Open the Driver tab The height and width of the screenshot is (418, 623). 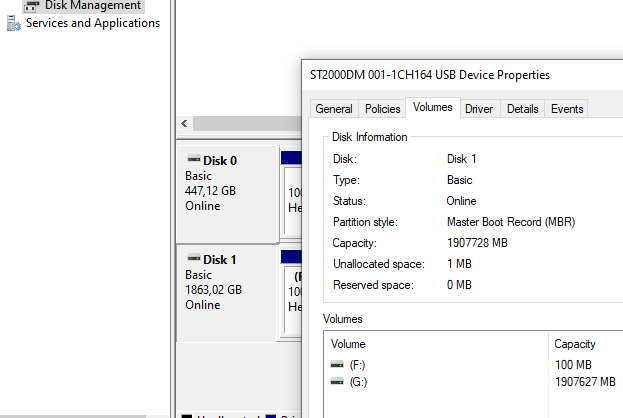coord(479,109)
